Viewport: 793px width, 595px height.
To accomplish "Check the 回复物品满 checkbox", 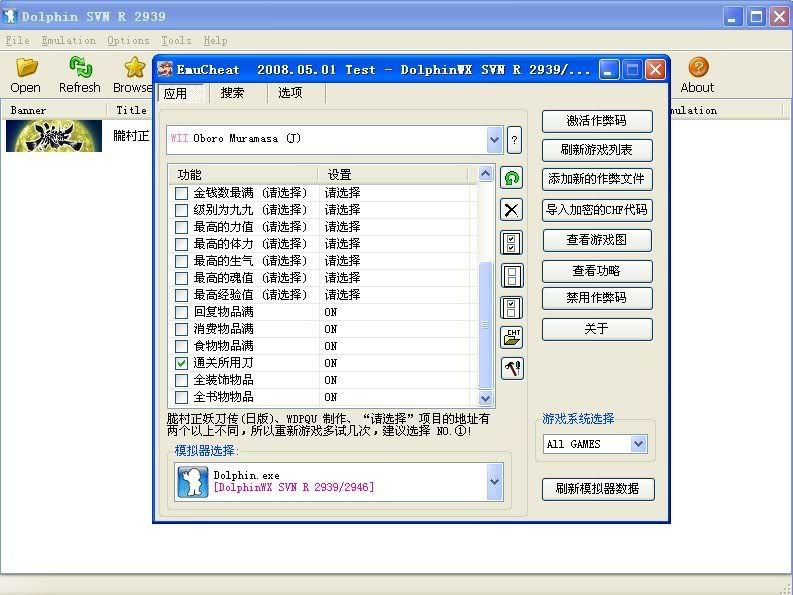I will 181,312.
